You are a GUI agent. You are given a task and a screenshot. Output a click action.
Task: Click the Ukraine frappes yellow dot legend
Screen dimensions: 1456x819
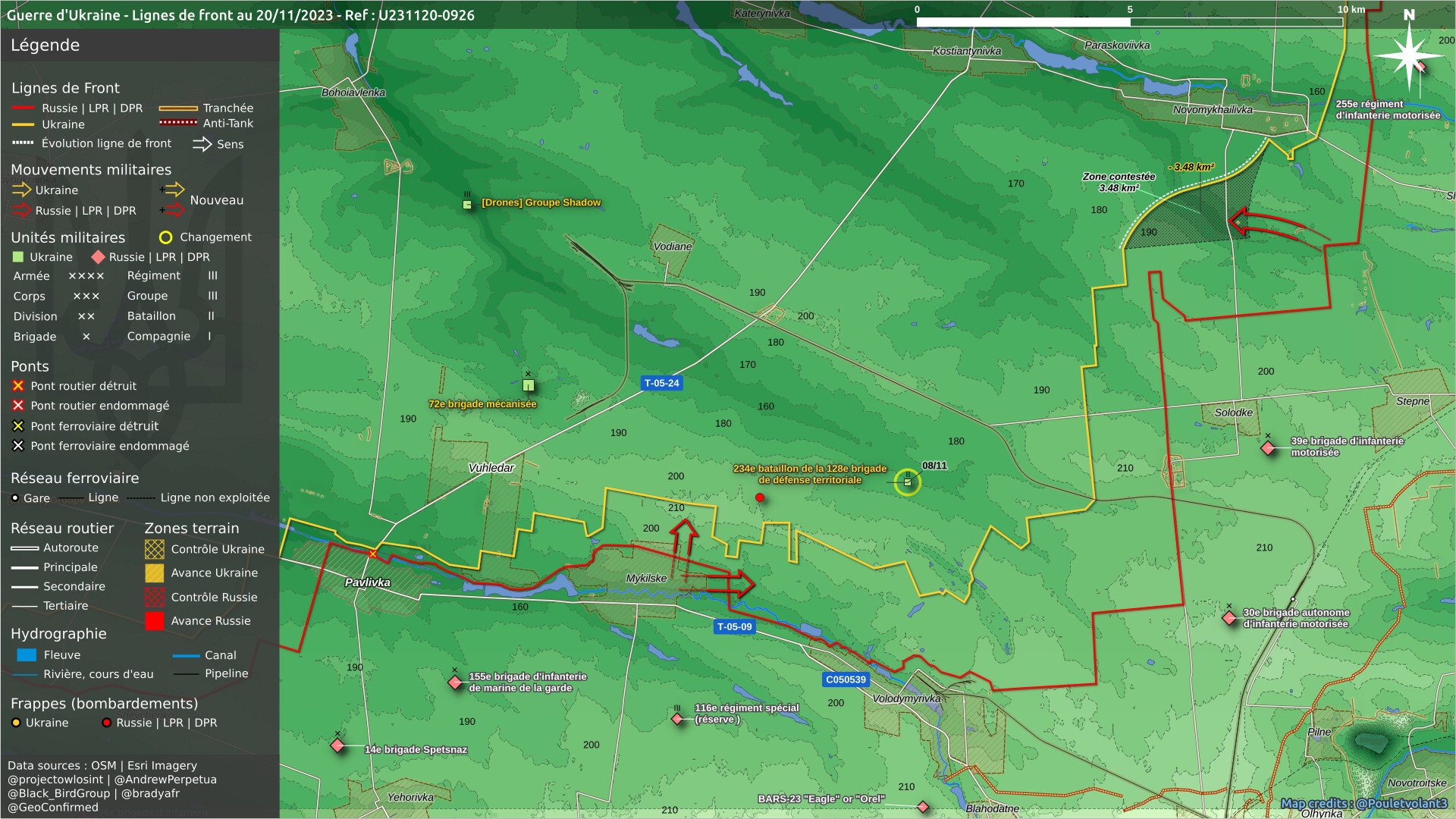point(16,723)
